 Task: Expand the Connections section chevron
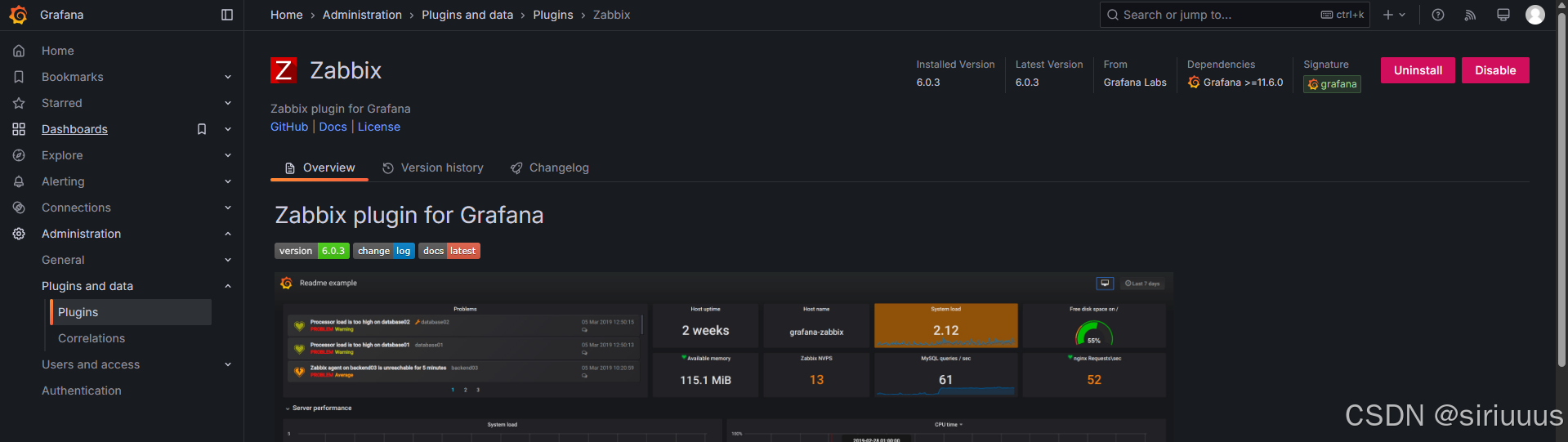228,208
